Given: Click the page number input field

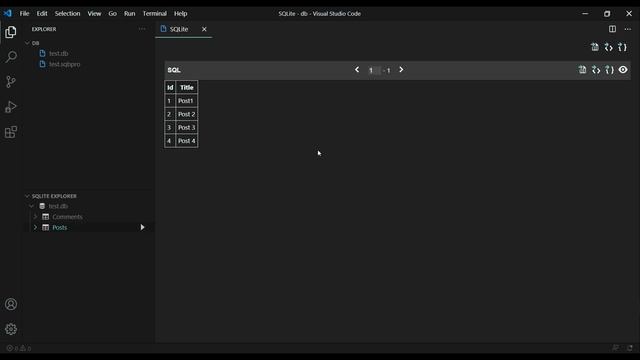Looking at the screenshot, I should pos(374,70).
